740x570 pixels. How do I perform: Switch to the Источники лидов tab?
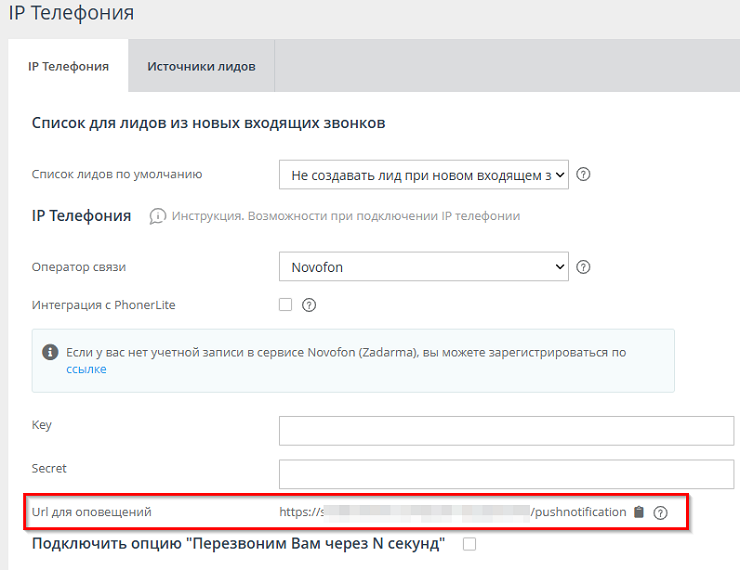[201, 66]
